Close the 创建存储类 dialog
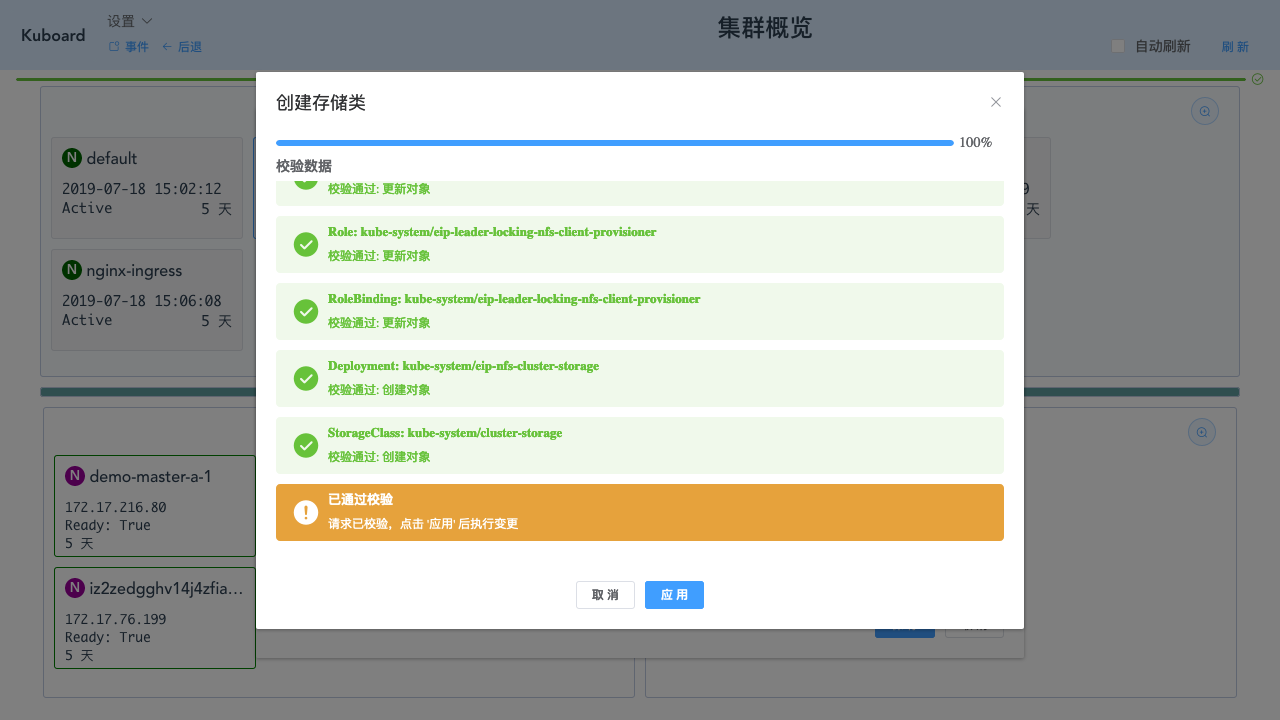The image size is (1280, 720). (995, 102)
